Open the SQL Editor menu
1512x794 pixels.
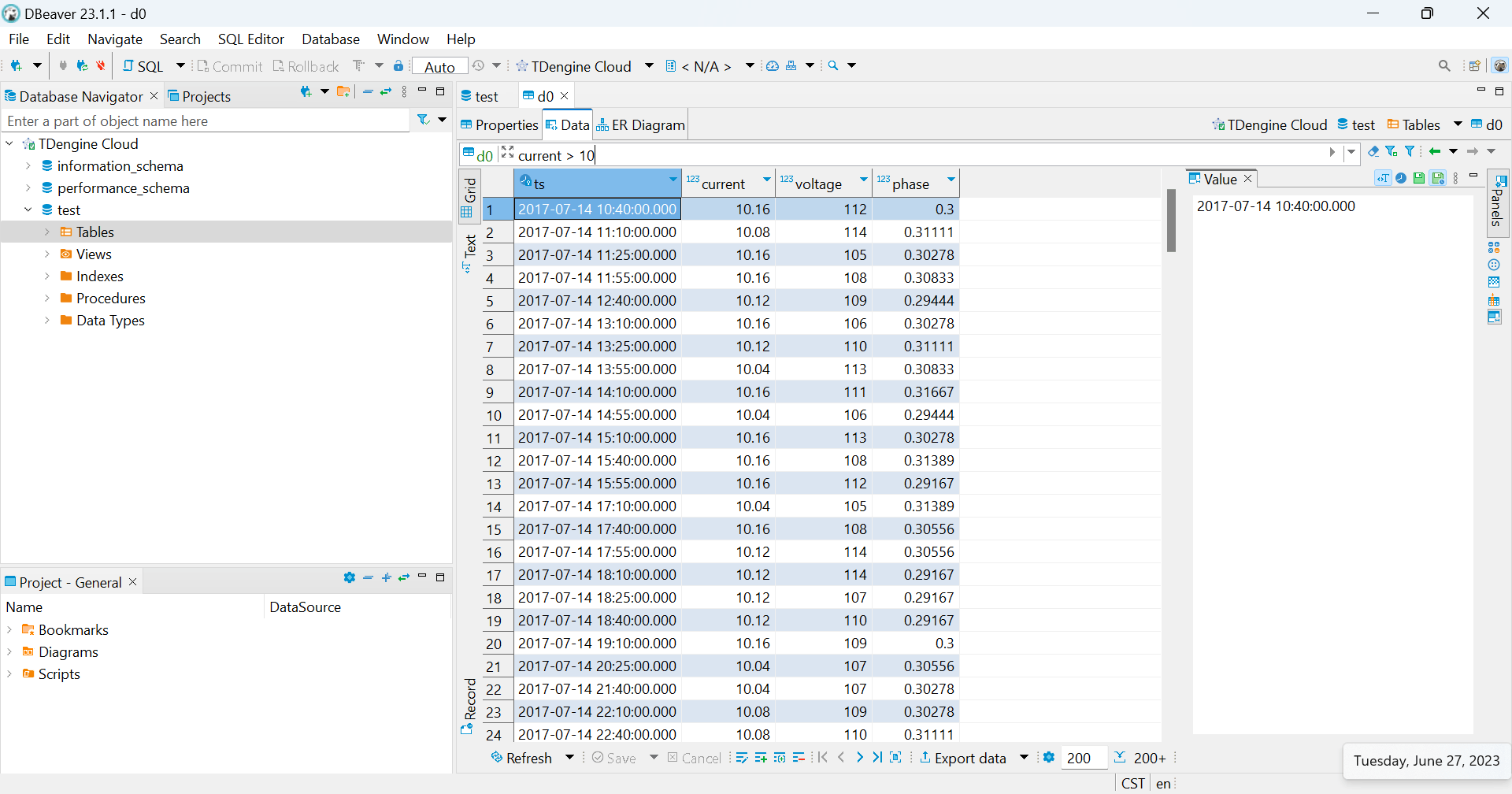250,39
